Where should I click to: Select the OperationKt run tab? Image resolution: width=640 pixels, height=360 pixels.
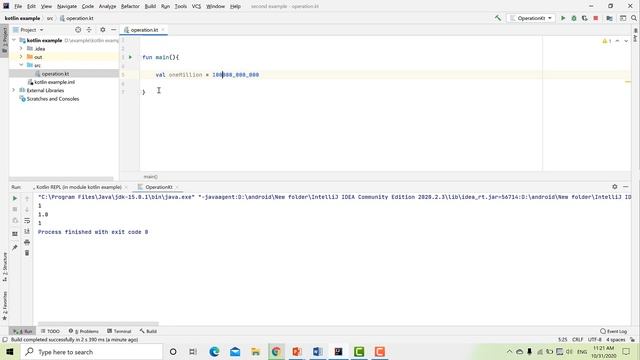tap(159, 187)
